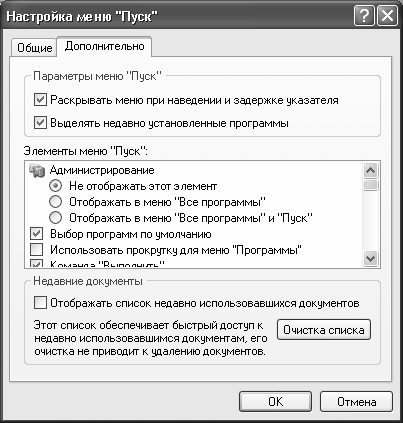403x423 pixels.
Task: Click the question mark help button
Action: (364, 16)
